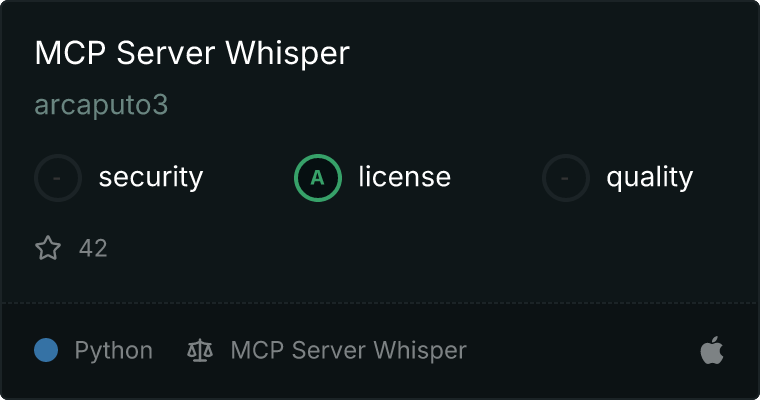
Task: Click the empty security grade circle
Action: [58, 178]
